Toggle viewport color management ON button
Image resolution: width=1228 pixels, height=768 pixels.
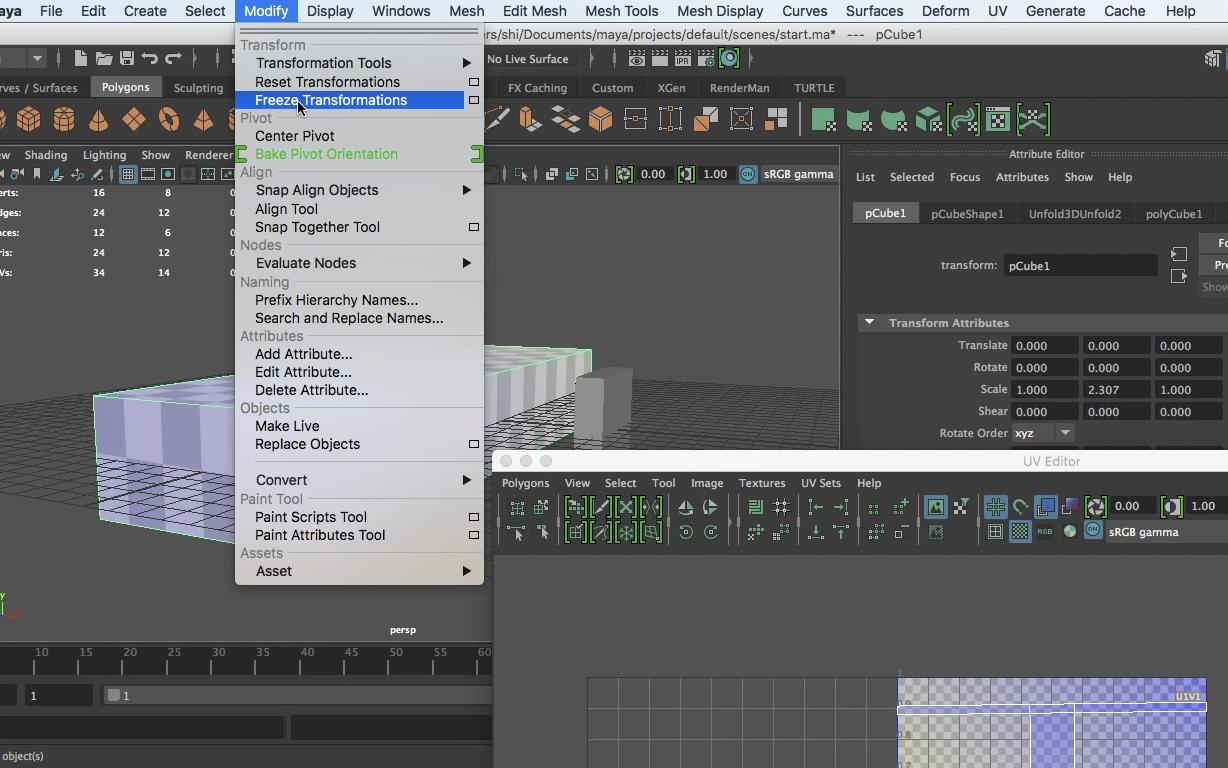pyautogui.click(x=748, y=174)
